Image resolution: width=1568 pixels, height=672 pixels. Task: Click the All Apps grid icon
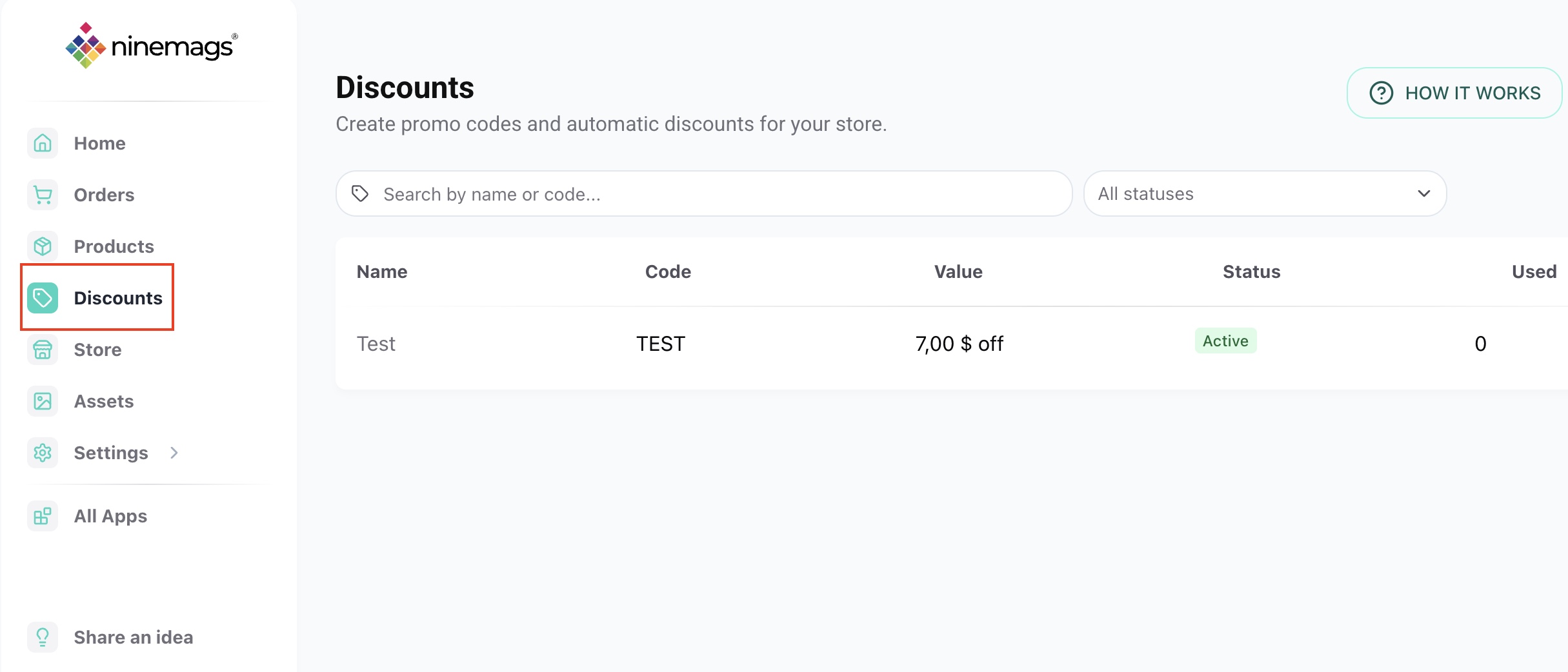point(43,516)
